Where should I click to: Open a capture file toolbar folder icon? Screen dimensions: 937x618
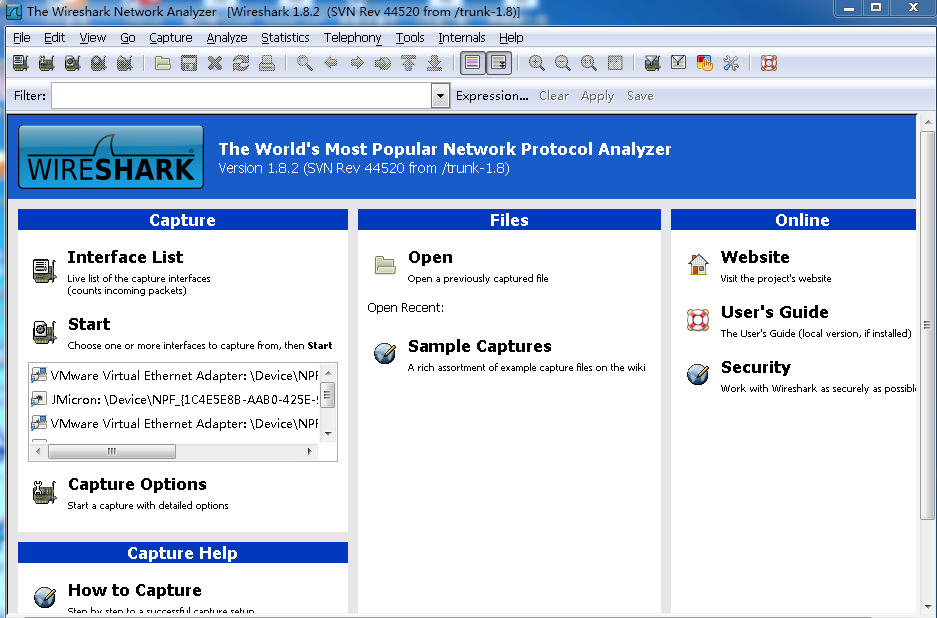click(x=163, y=63)
